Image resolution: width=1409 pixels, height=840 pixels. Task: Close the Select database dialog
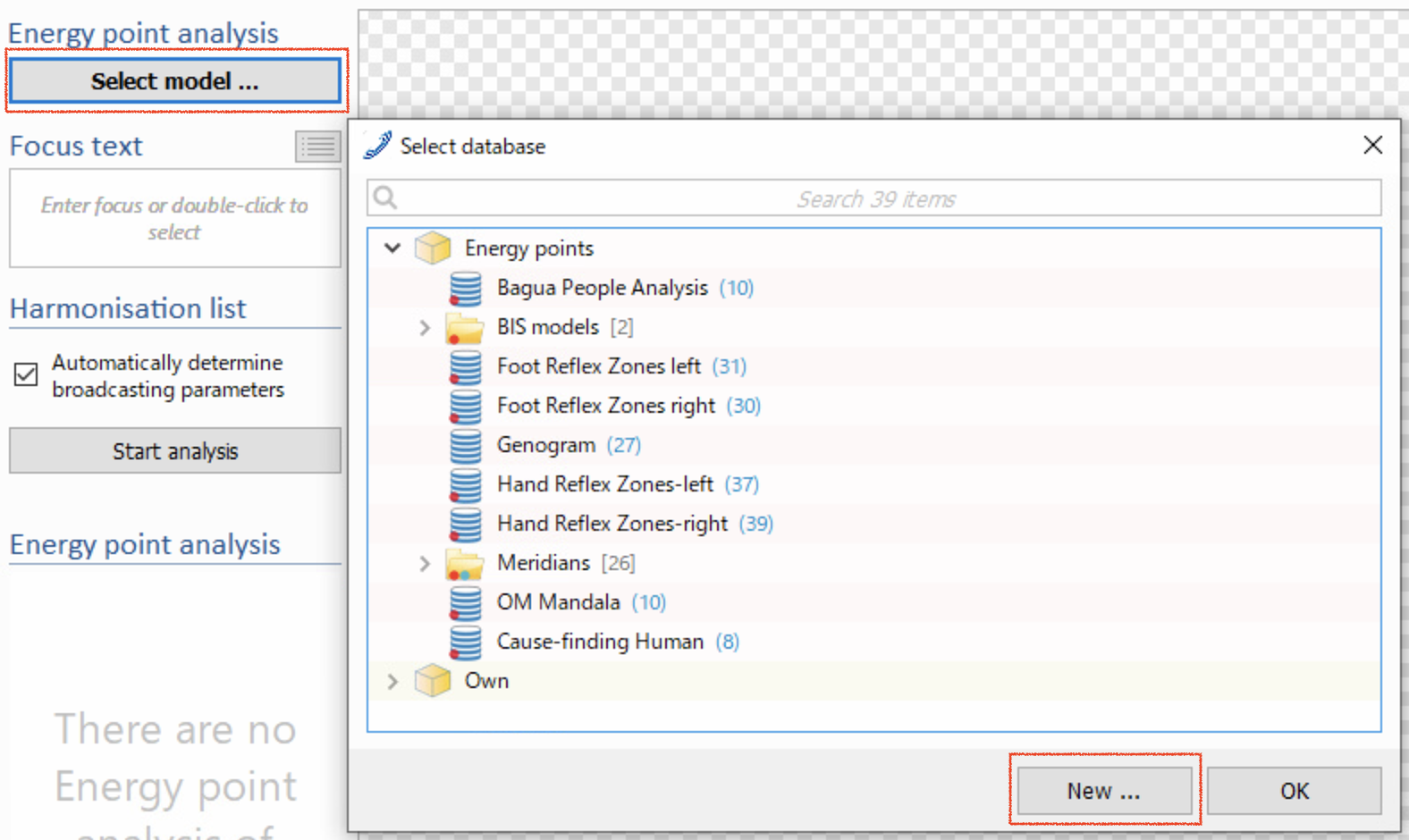click(1373, 145)
